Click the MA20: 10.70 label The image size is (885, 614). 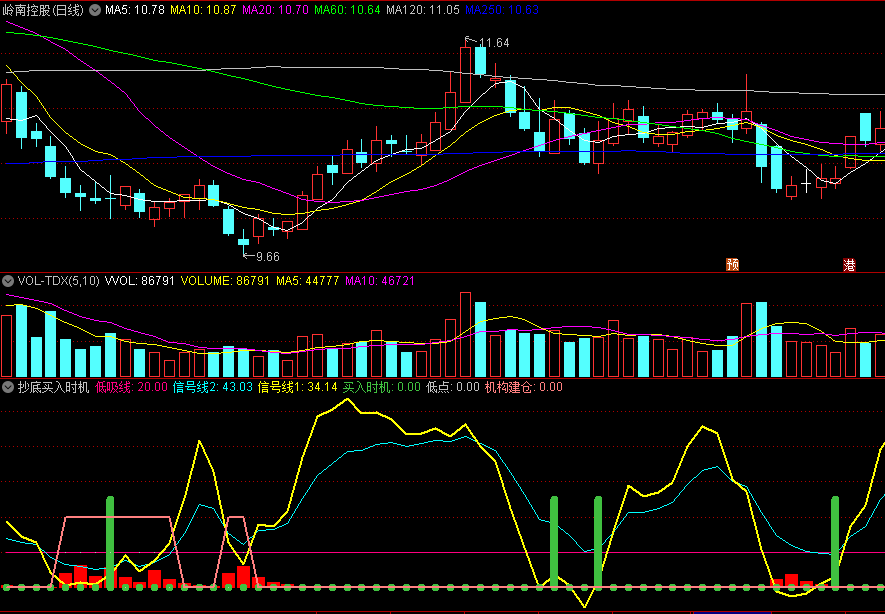pyautogui.click(x=275, y=10)
